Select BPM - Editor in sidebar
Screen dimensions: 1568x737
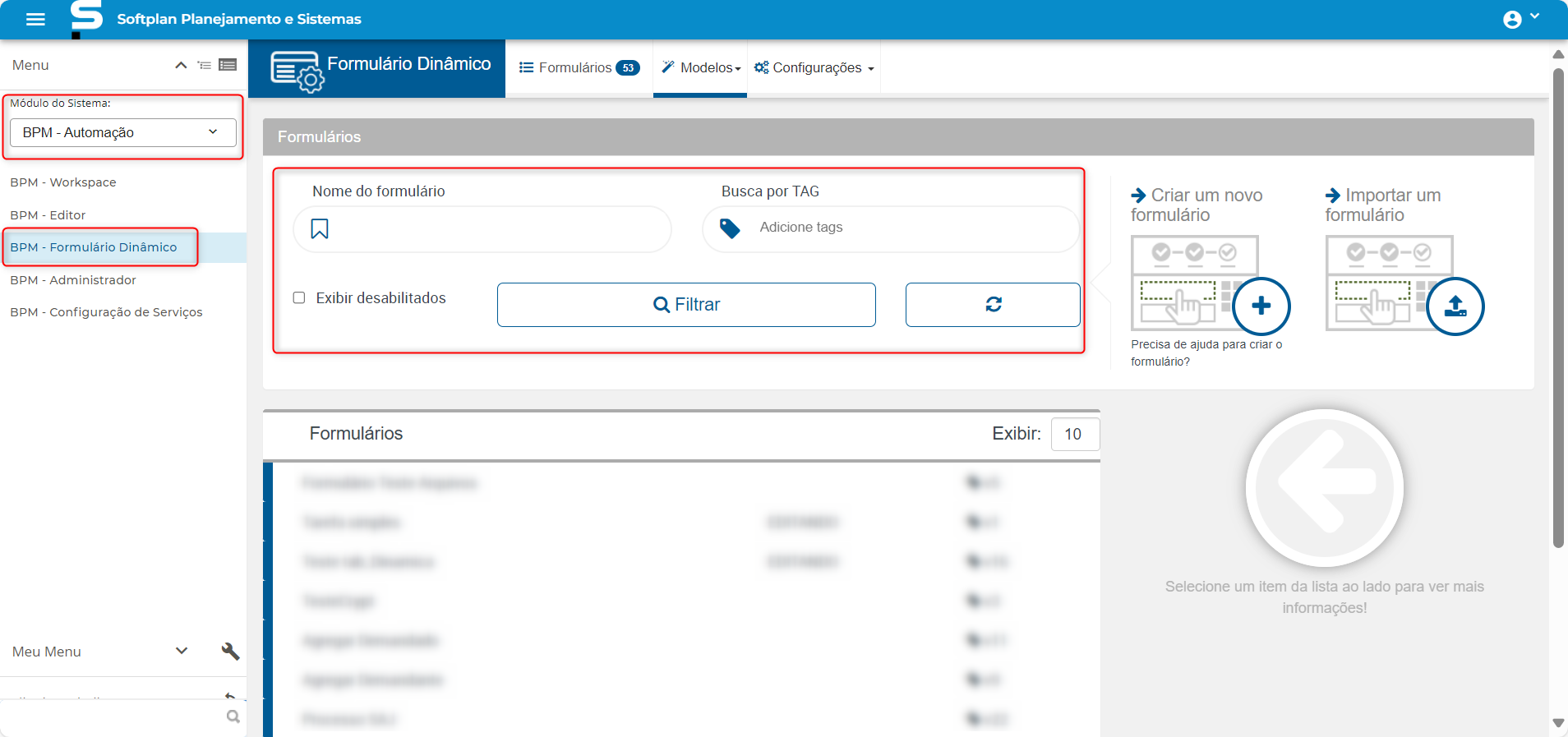(x=48, y=215)
